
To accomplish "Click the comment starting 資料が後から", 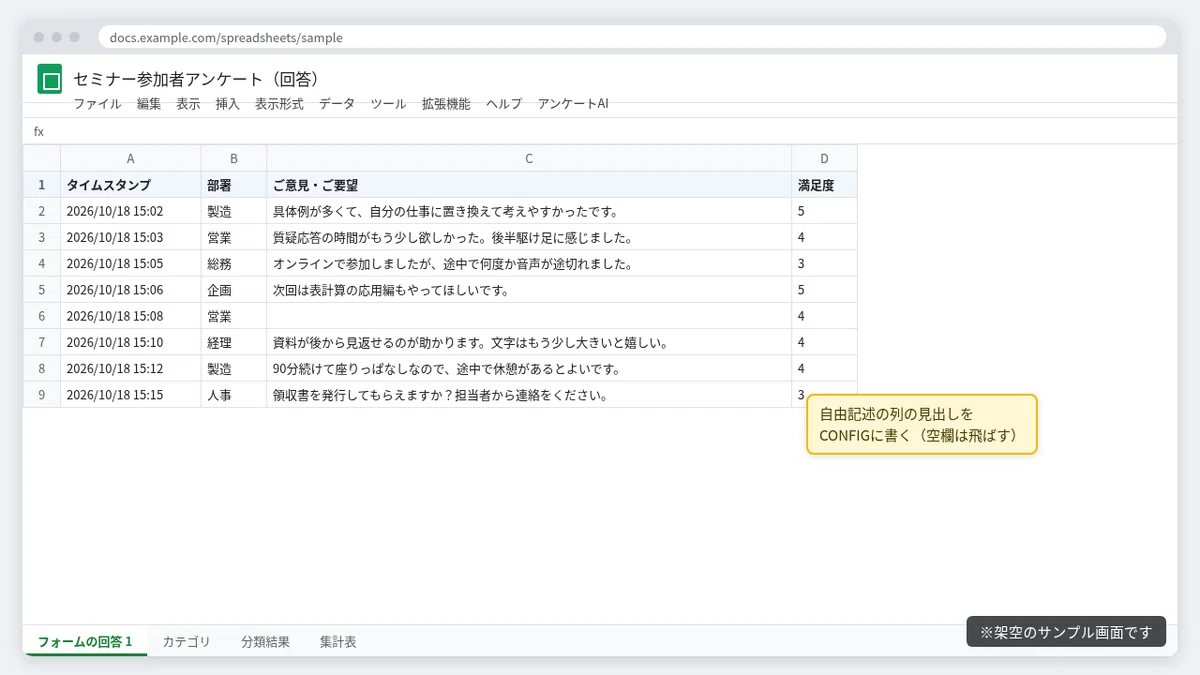I will (x=529, y=342).
